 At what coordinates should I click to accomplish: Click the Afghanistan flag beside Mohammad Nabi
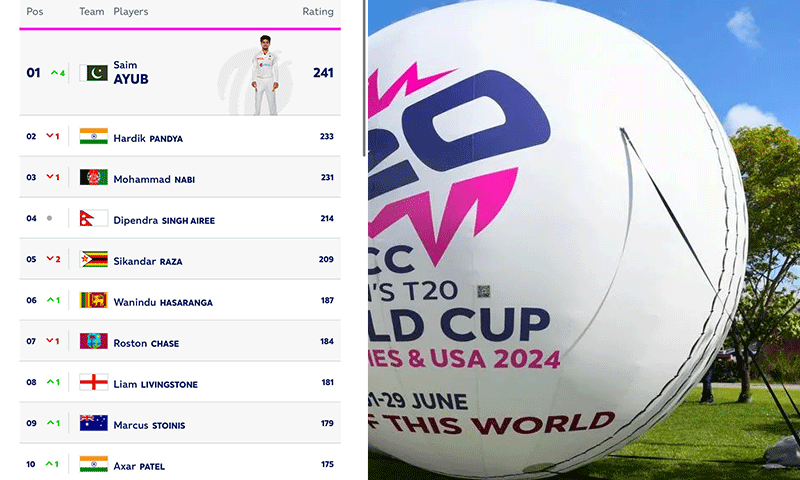pyautogui.click(x=93, y=177)
